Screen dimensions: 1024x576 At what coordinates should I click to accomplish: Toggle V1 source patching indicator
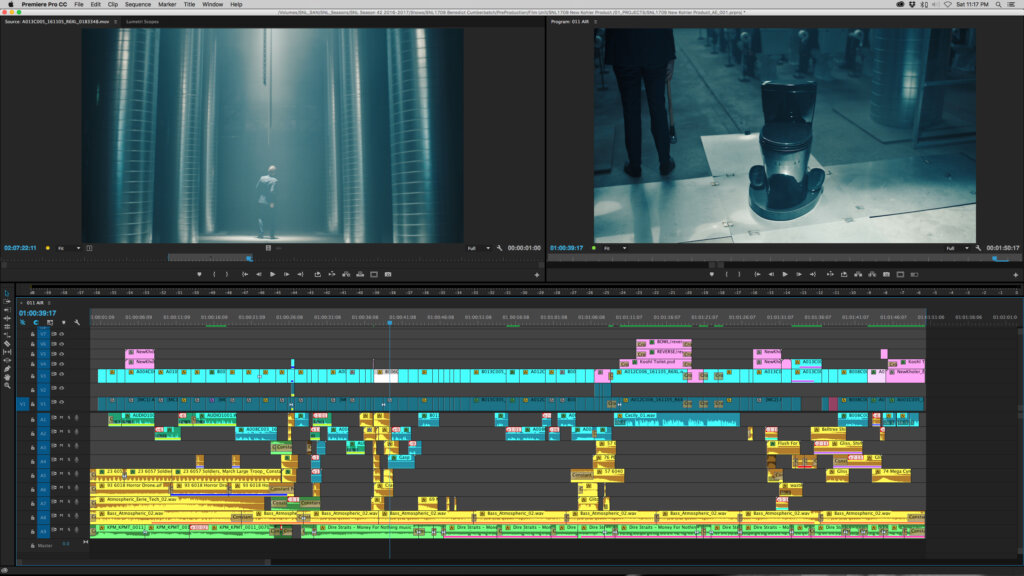(23, 404)
